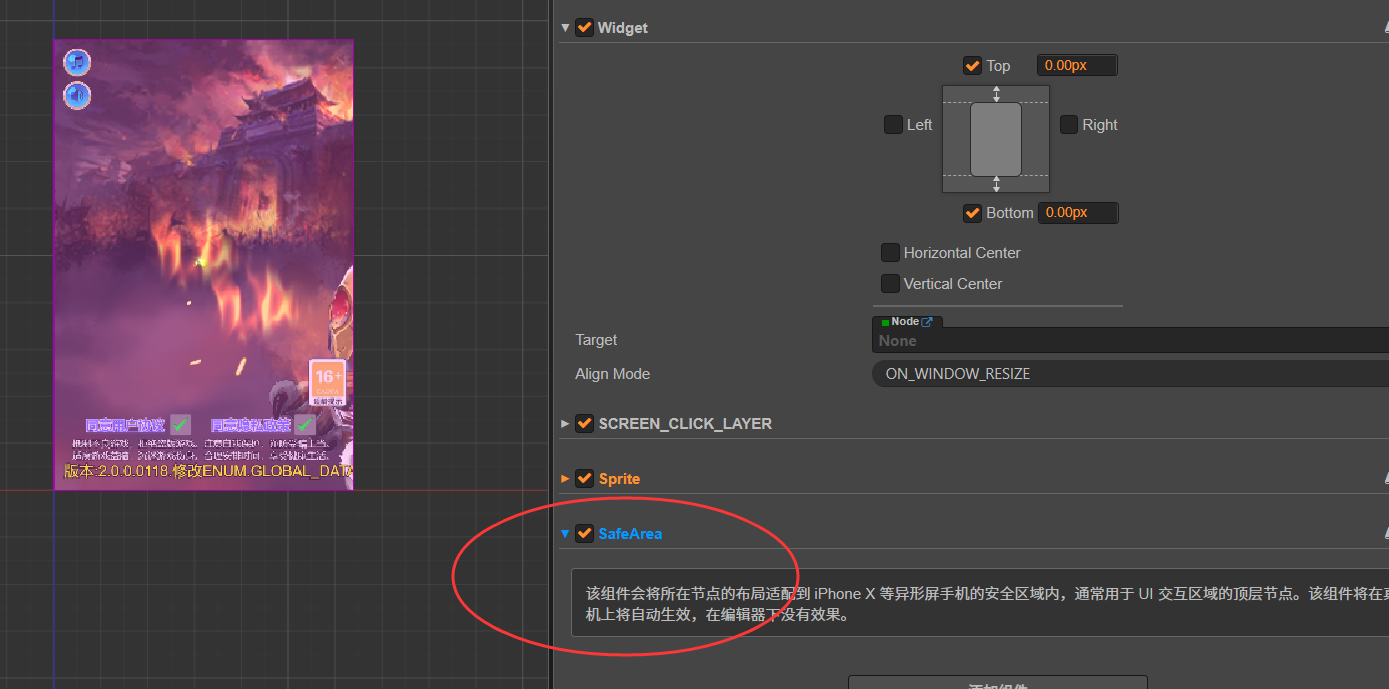Toggle the SCREEN_CLICK_LAYER component checkbox
Screen dimensions: 1389x689
click(585, 424)
